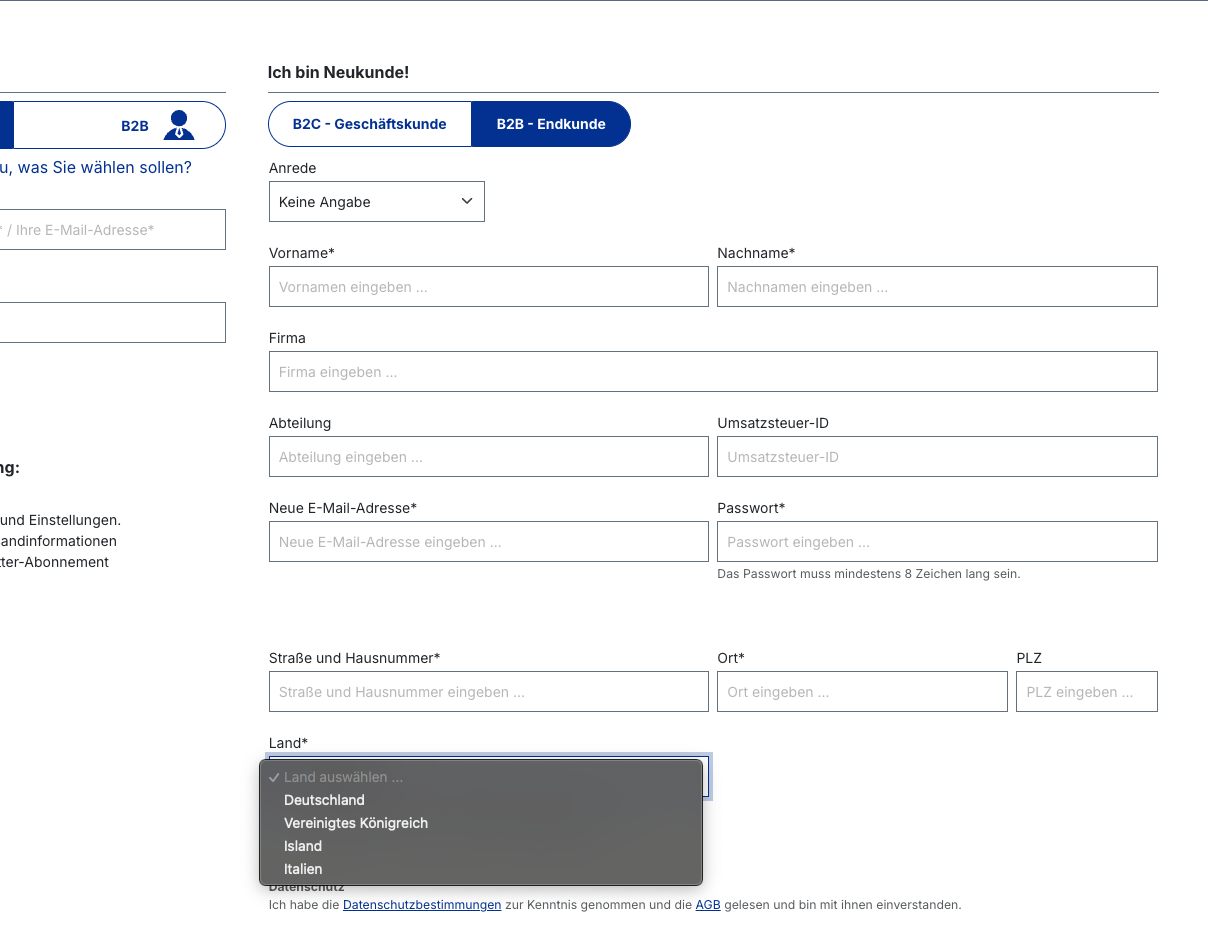Viewport: 1208px width, 927px height.
Task: Focus the Nachname input field
Action: tap(937, 287)
